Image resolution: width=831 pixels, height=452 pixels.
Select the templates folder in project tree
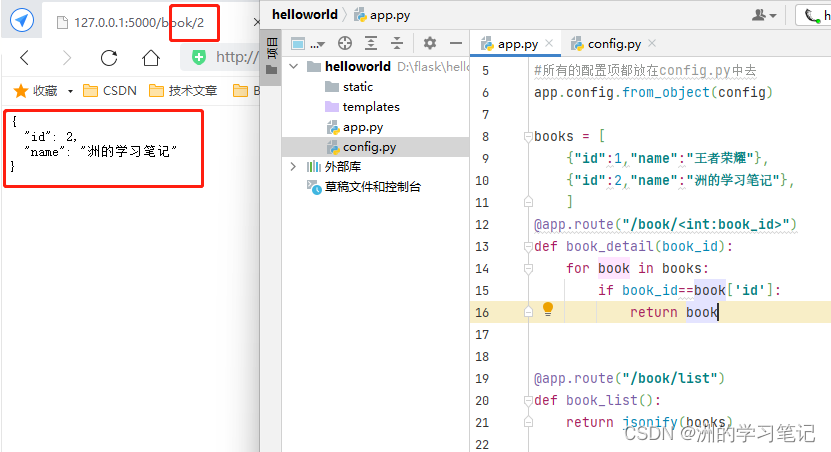[x=371, y=107]
